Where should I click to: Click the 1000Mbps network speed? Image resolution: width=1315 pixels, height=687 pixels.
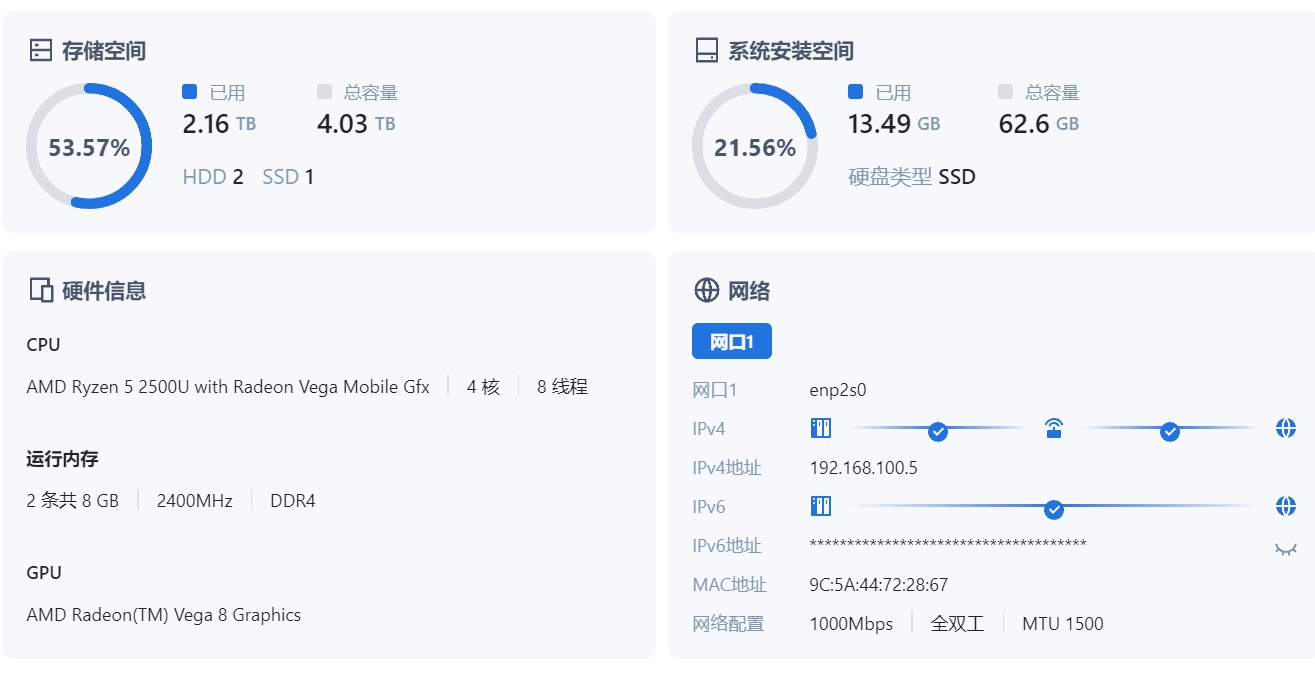pos(851,624)
